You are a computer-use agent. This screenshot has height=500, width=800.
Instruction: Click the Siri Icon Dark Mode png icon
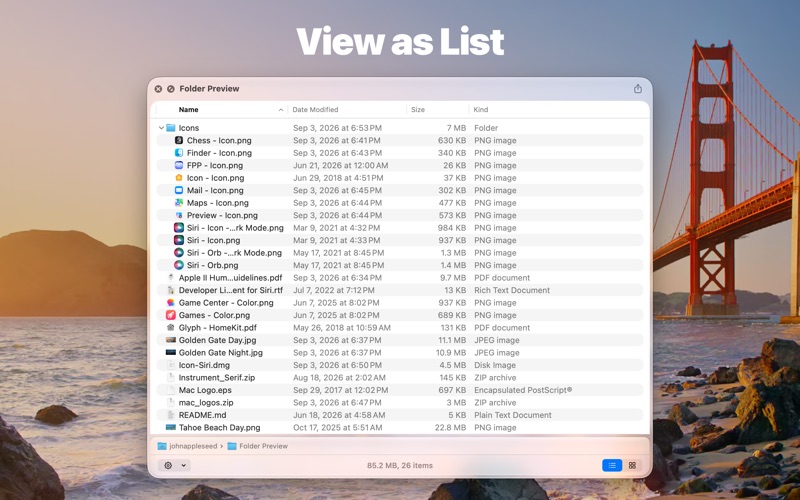click(179, 228)
